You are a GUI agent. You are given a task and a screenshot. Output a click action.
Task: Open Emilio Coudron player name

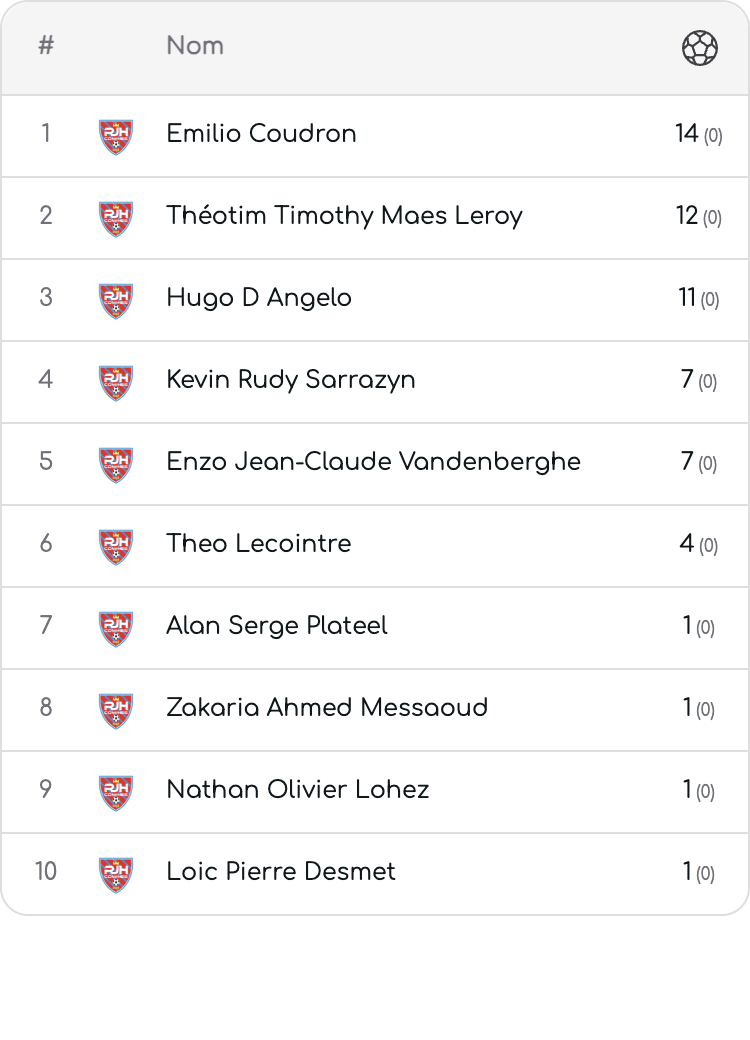tap(261, 133)
